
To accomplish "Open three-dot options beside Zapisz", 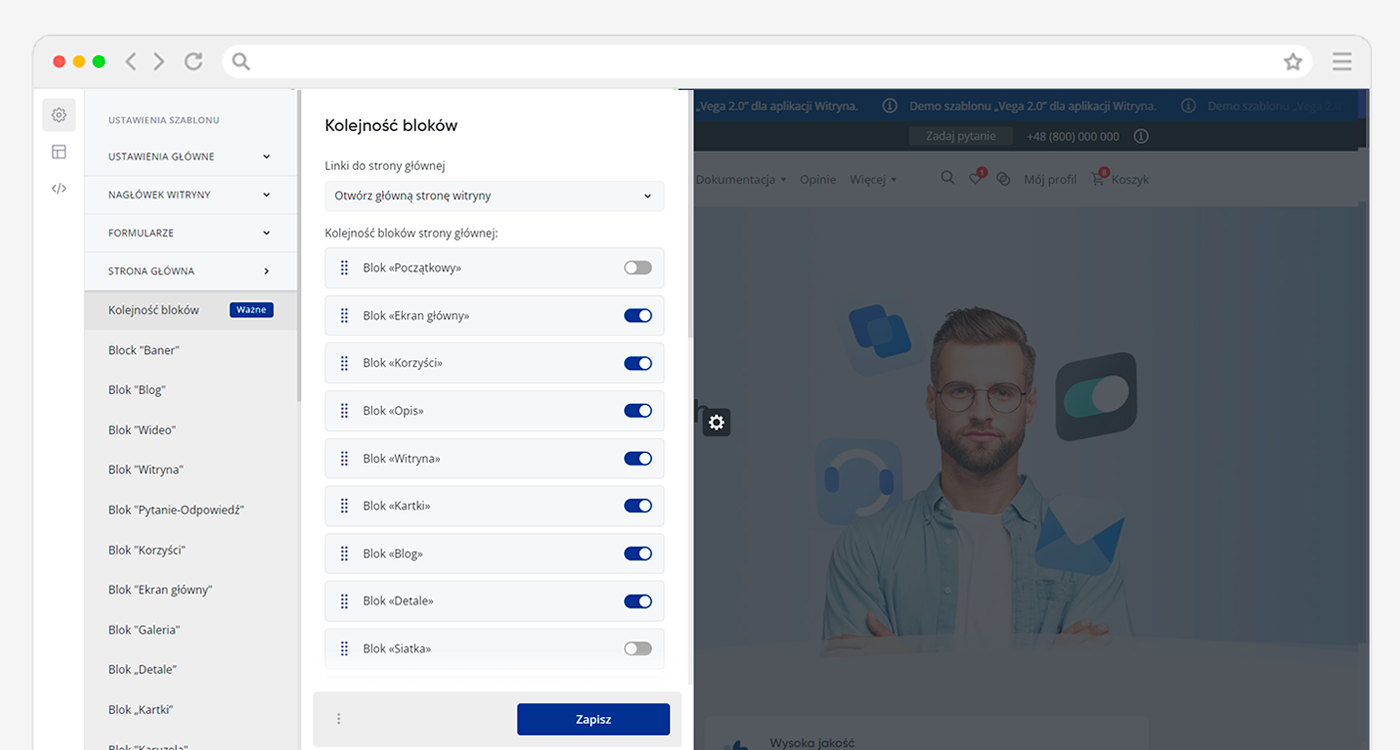I will [338, 719].
